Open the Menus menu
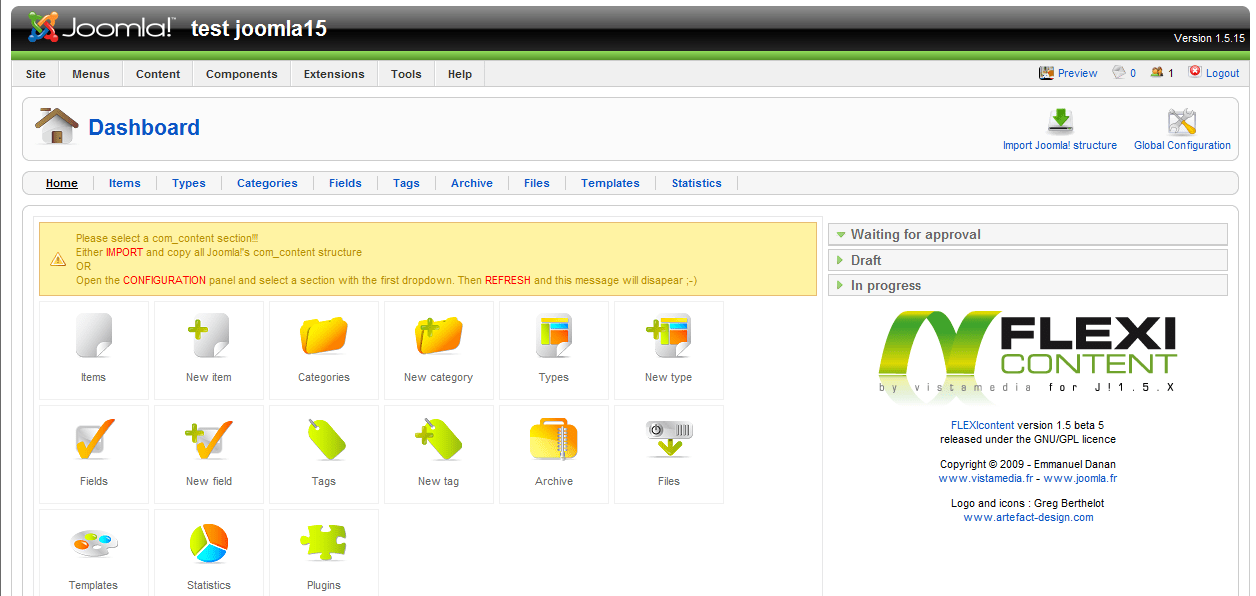Screen dimensions: 1256x596 pos(91,74)
